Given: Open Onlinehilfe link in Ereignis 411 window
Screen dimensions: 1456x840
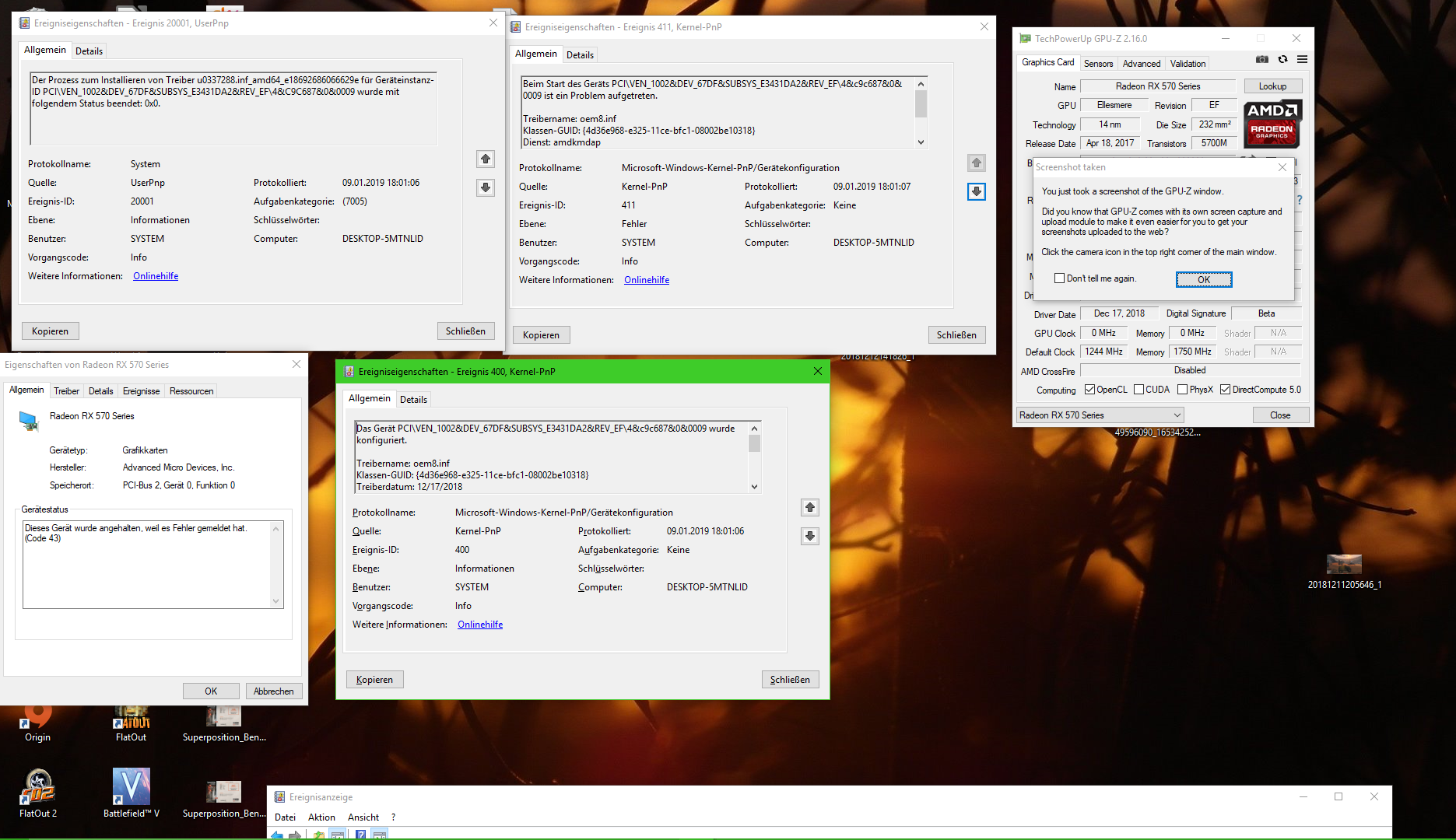Looking at the screenshot, I should (647, 280).
